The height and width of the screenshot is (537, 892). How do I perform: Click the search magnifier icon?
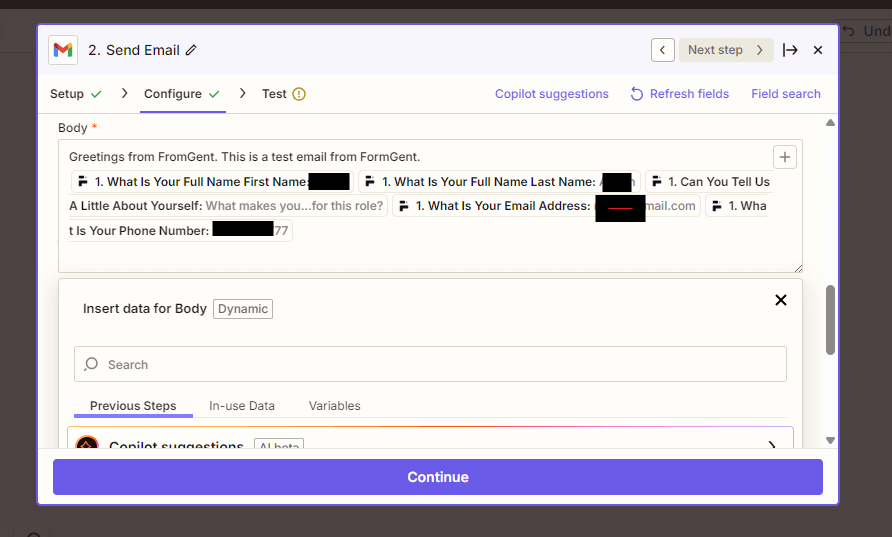[x=91, y=364]
